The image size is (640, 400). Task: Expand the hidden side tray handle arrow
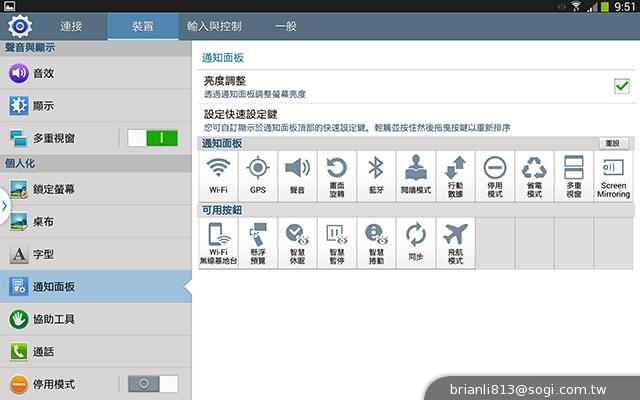click(4, 204)
